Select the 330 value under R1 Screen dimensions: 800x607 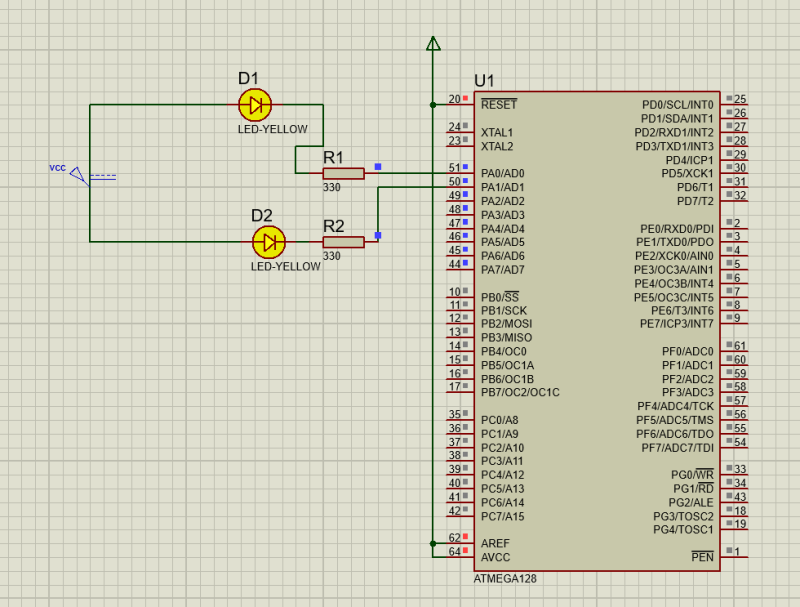[331, 187]
